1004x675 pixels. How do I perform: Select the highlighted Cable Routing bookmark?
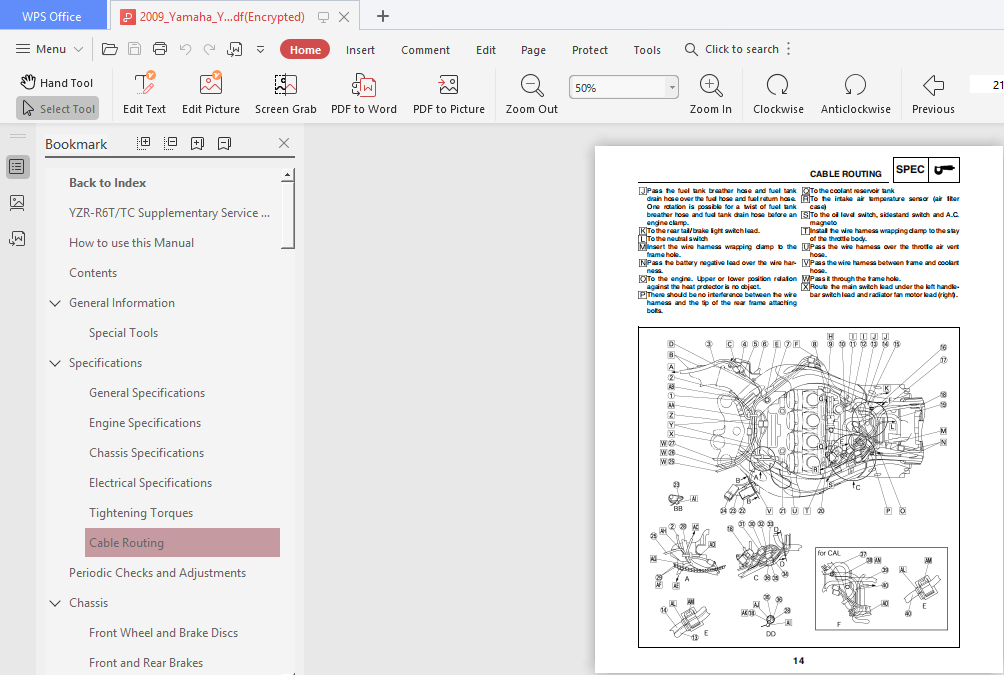tap(182, 542)
